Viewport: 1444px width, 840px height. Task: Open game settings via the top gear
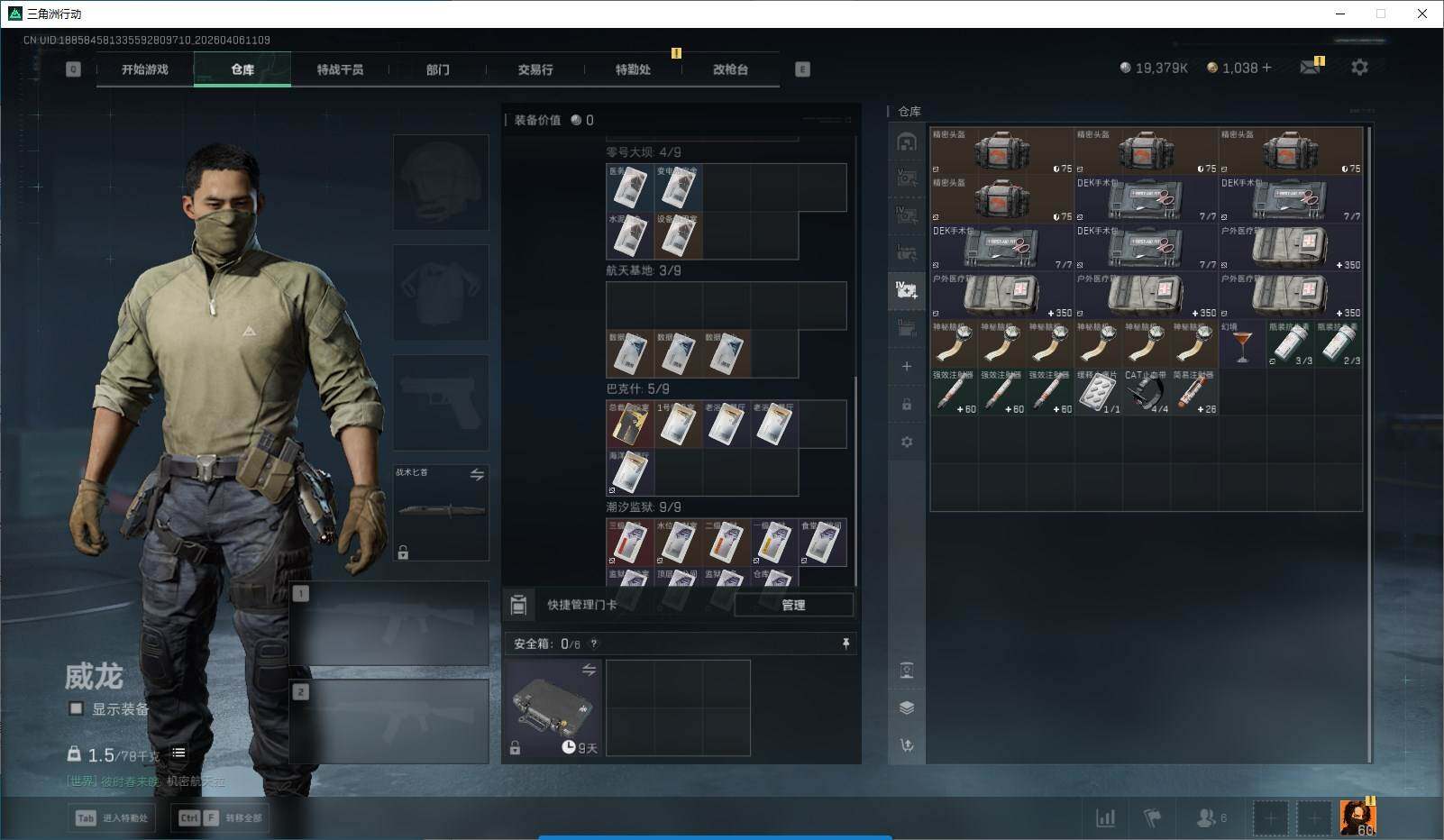(x=1359, y=68)
